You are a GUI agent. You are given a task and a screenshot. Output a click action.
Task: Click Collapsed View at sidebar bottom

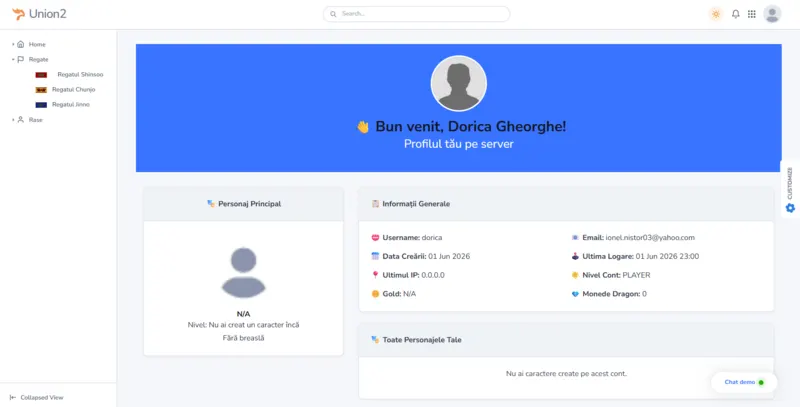[x=42, y=397]
